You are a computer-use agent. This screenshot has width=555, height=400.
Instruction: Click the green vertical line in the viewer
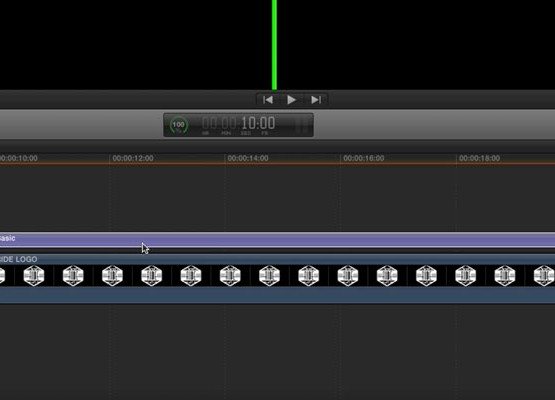point(274,45)
